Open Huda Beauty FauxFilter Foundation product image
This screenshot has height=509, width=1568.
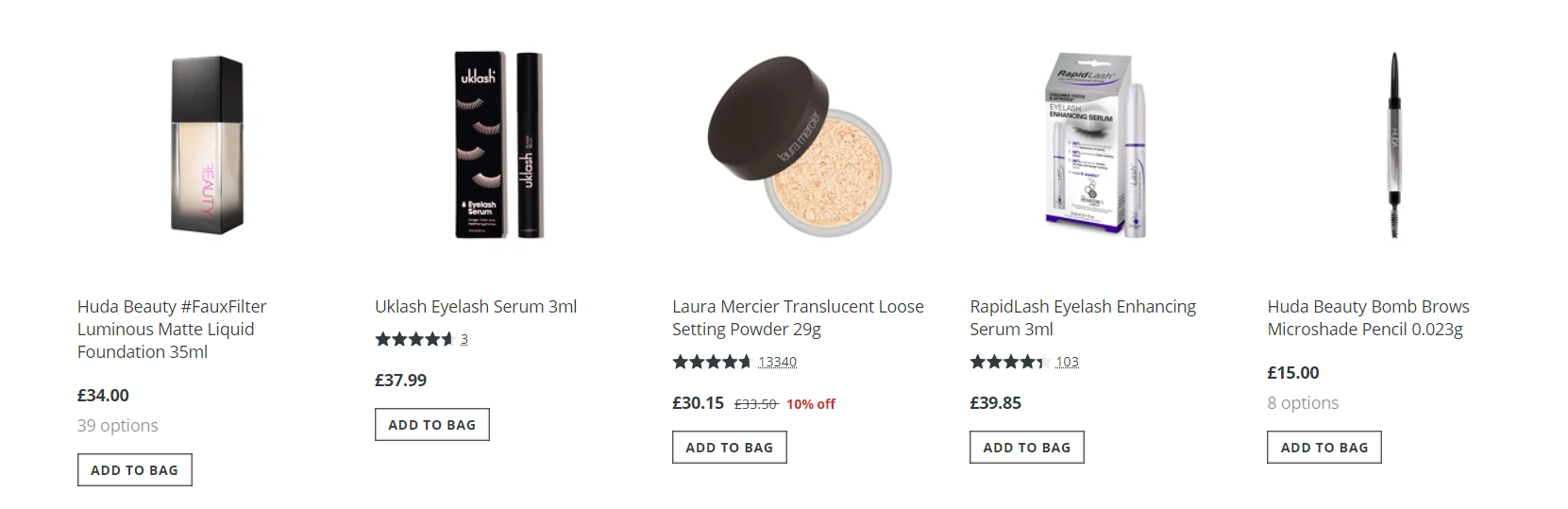point(207,144)
